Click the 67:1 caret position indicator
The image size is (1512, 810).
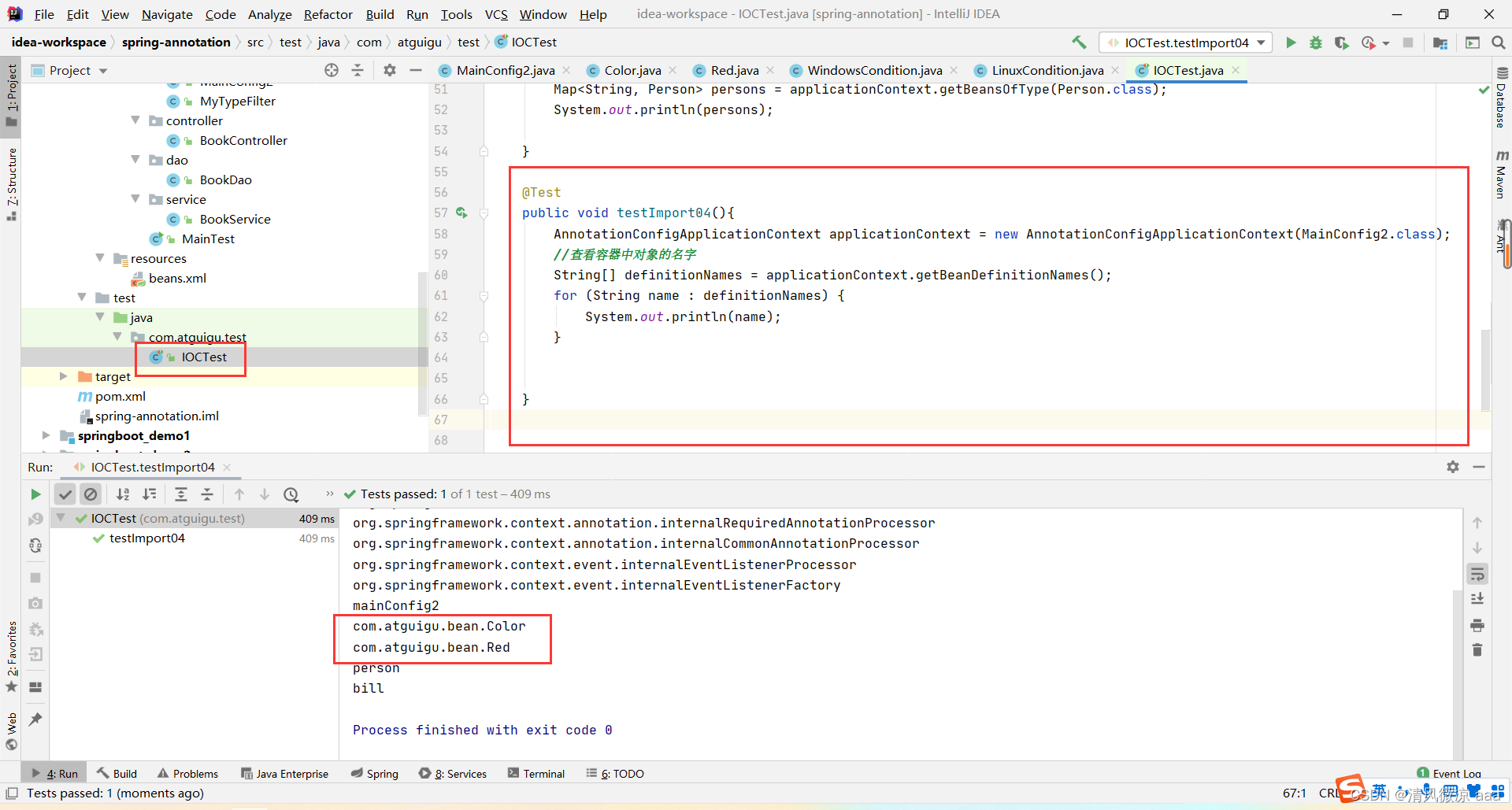click(1295, 793)
